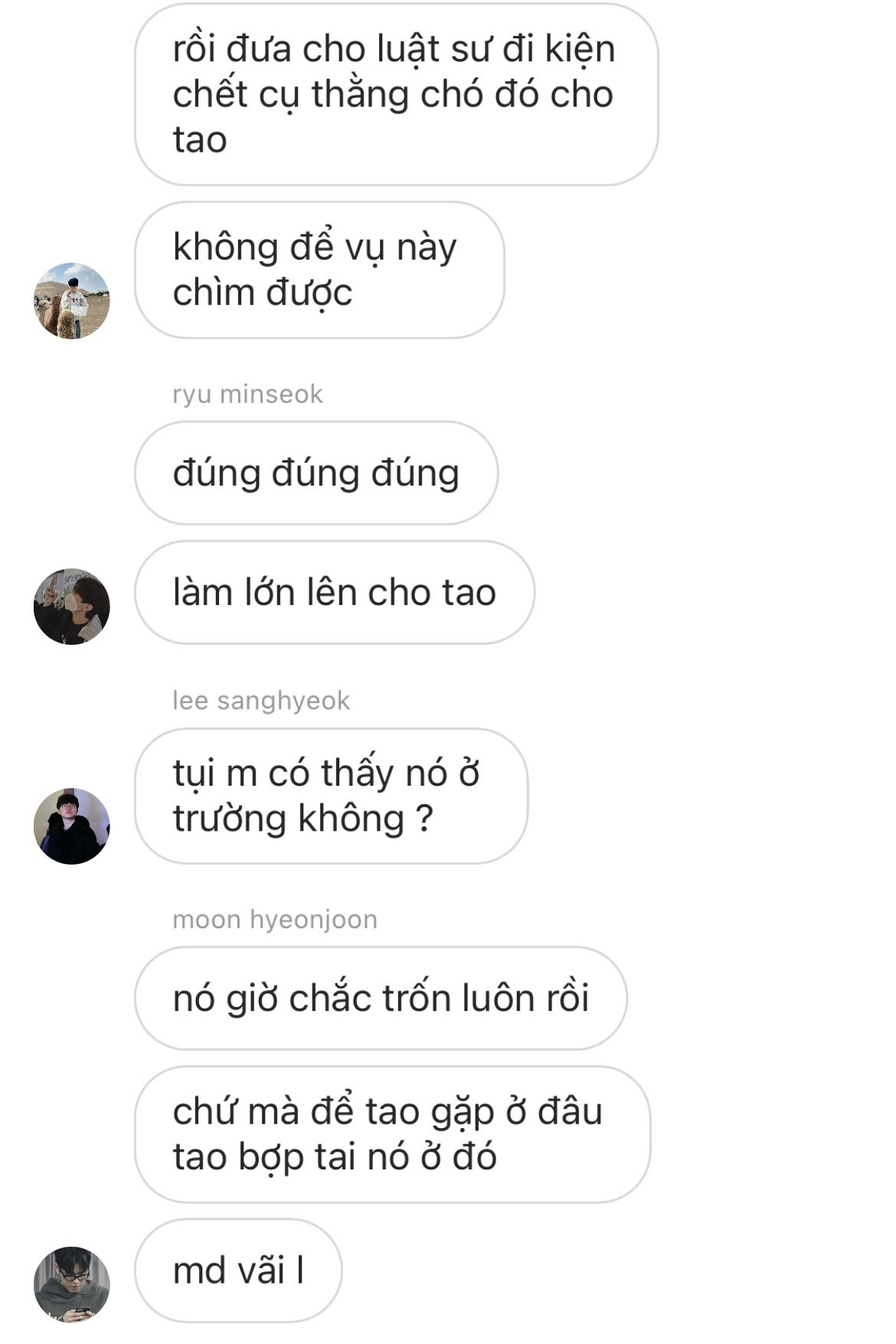Tap the avatar next to 'md vãi l'

(x=72, y=1285)
